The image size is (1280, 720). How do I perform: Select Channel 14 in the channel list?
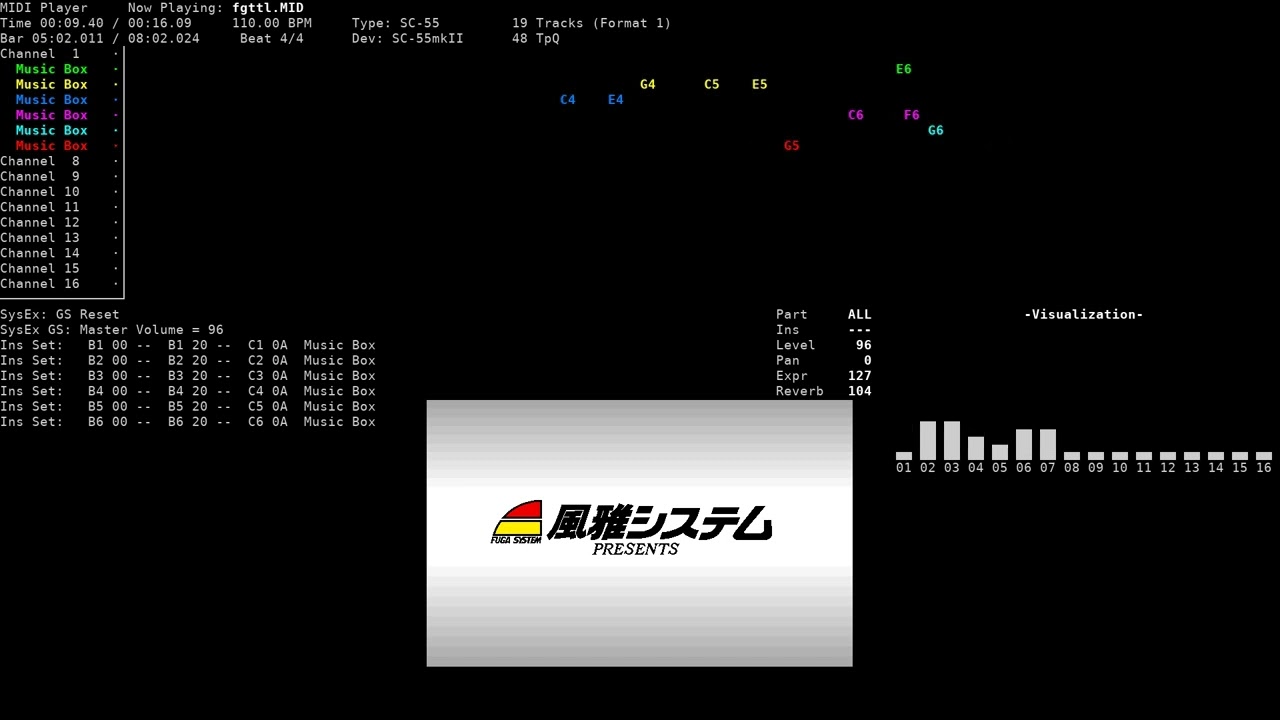40,253
